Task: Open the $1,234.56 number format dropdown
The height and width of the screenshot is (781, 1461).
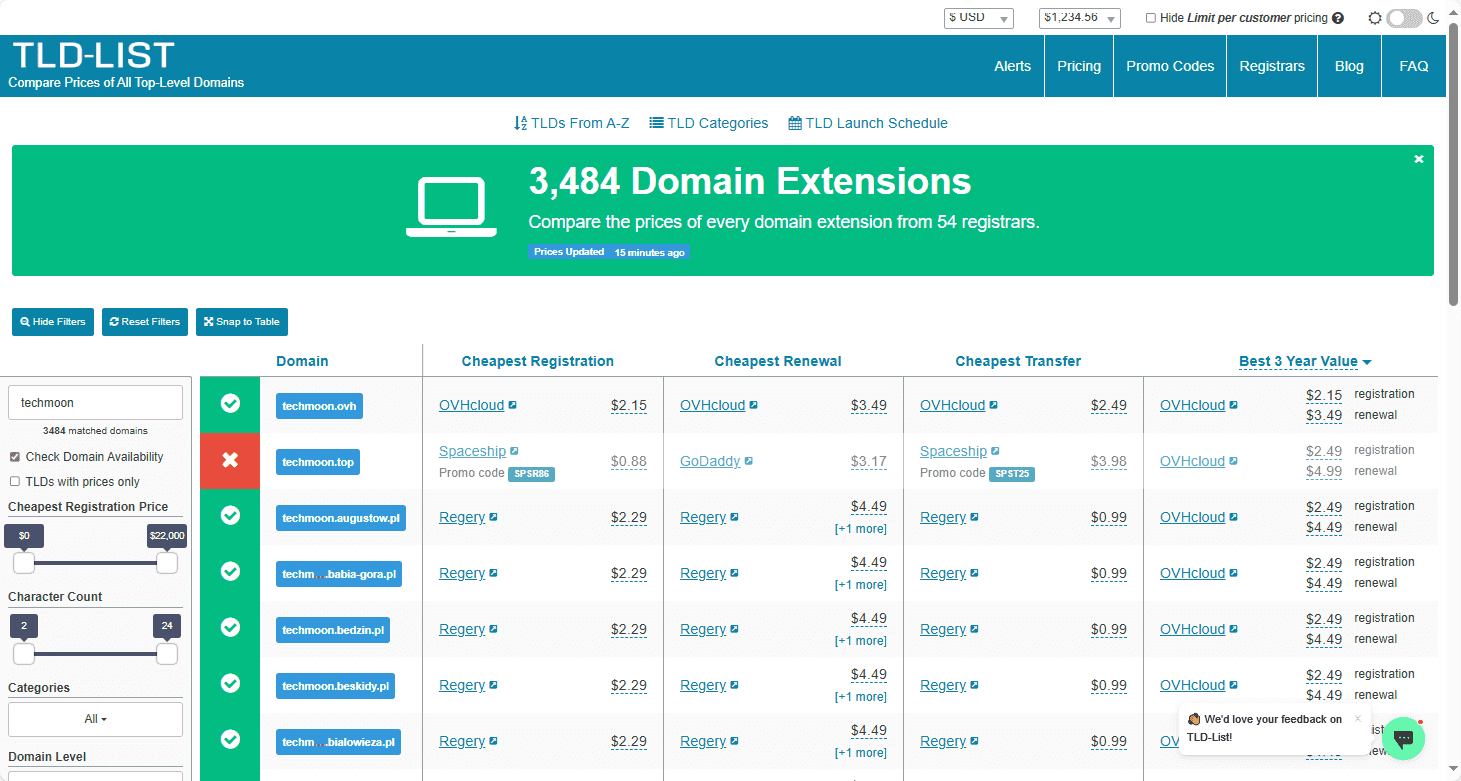Action: coord(1079,18)
